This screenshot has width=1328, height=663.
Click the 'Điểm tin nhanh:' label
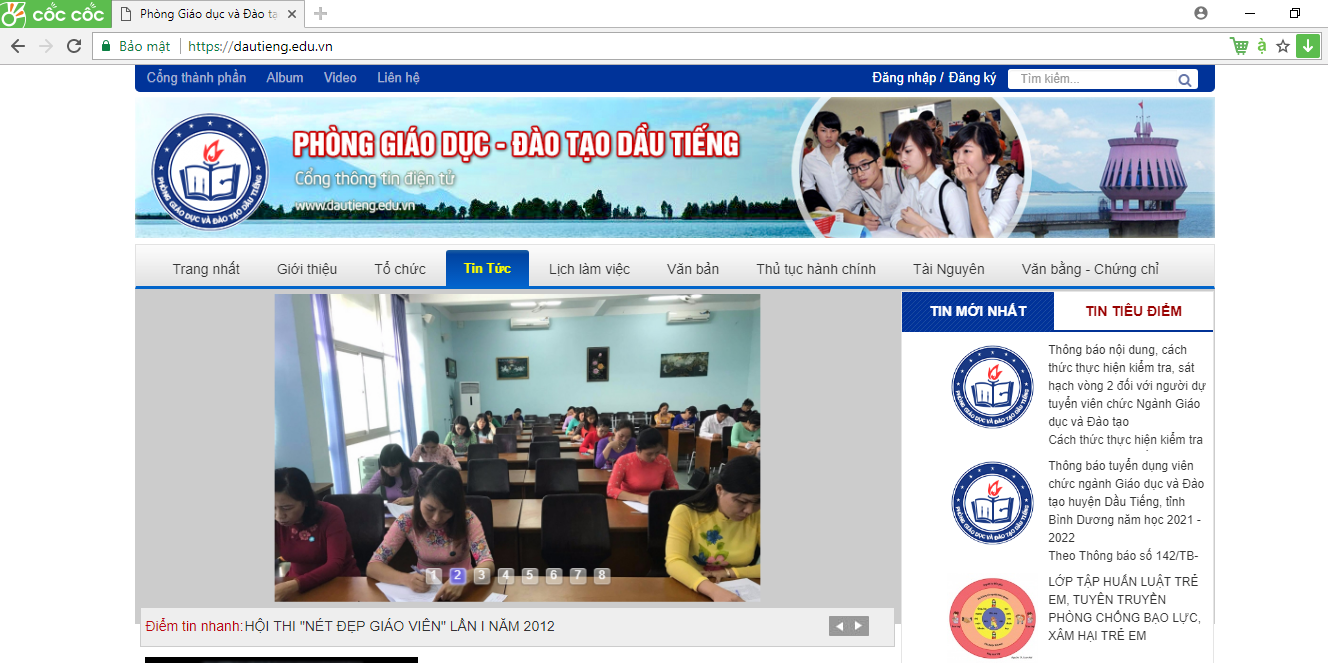click(194, 626)
